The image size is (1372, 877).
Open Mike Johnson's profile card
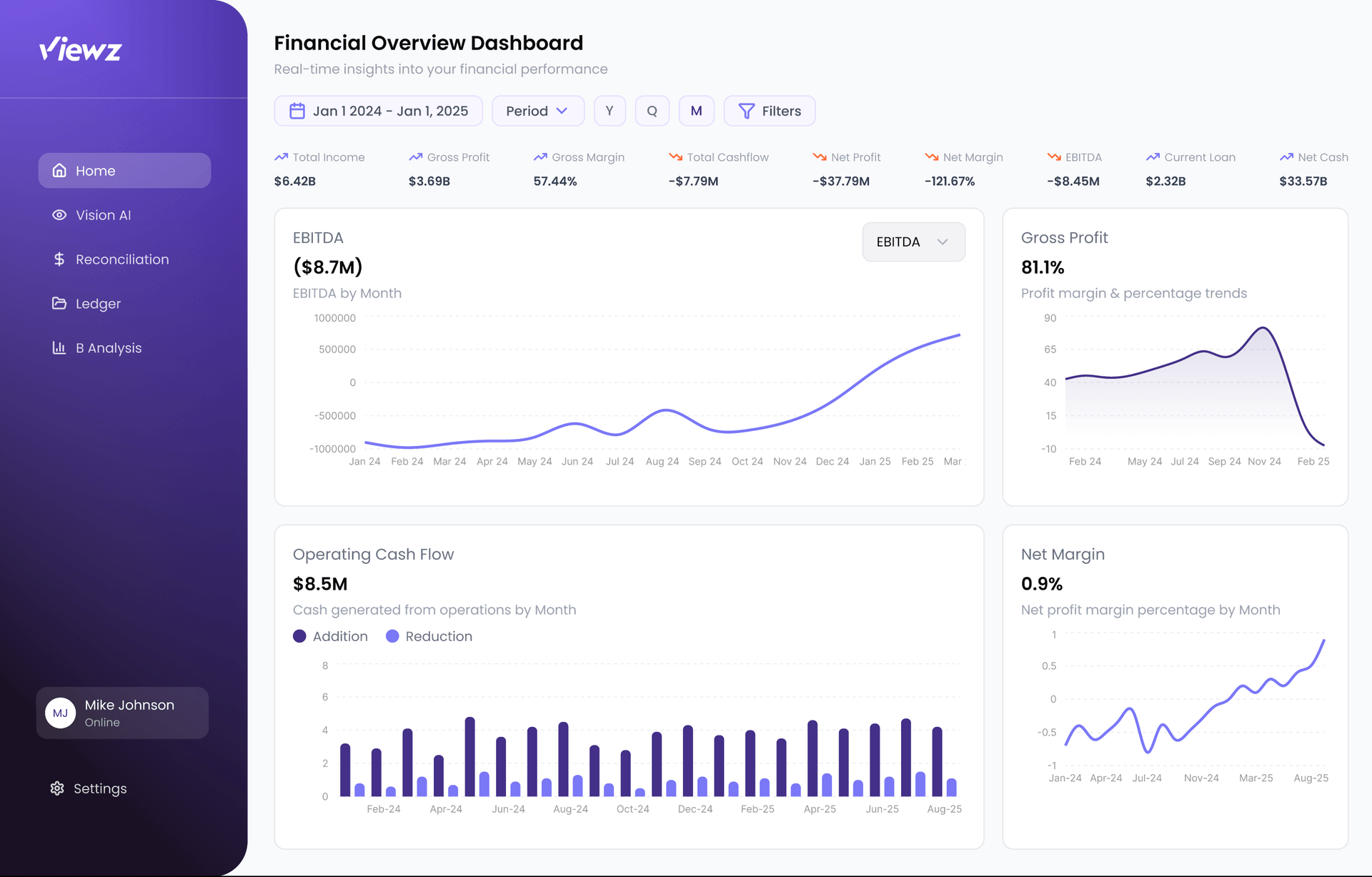click(x=122, y=712)
